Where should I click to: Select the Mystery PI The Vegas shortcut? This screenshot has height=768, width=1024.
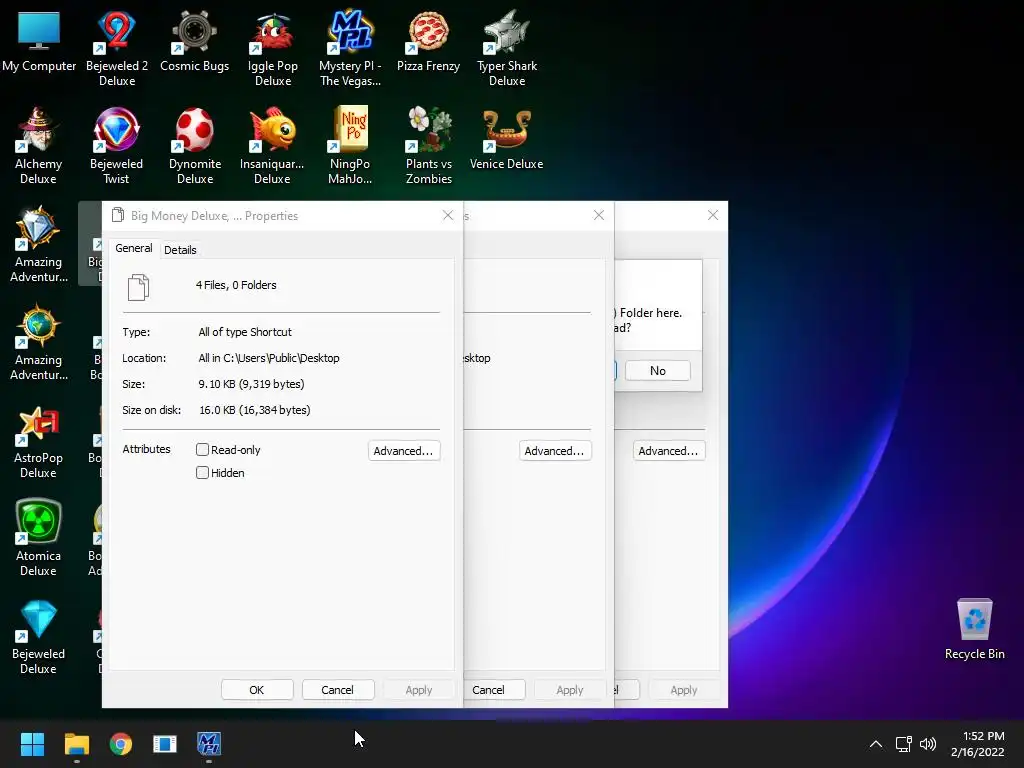350,48
